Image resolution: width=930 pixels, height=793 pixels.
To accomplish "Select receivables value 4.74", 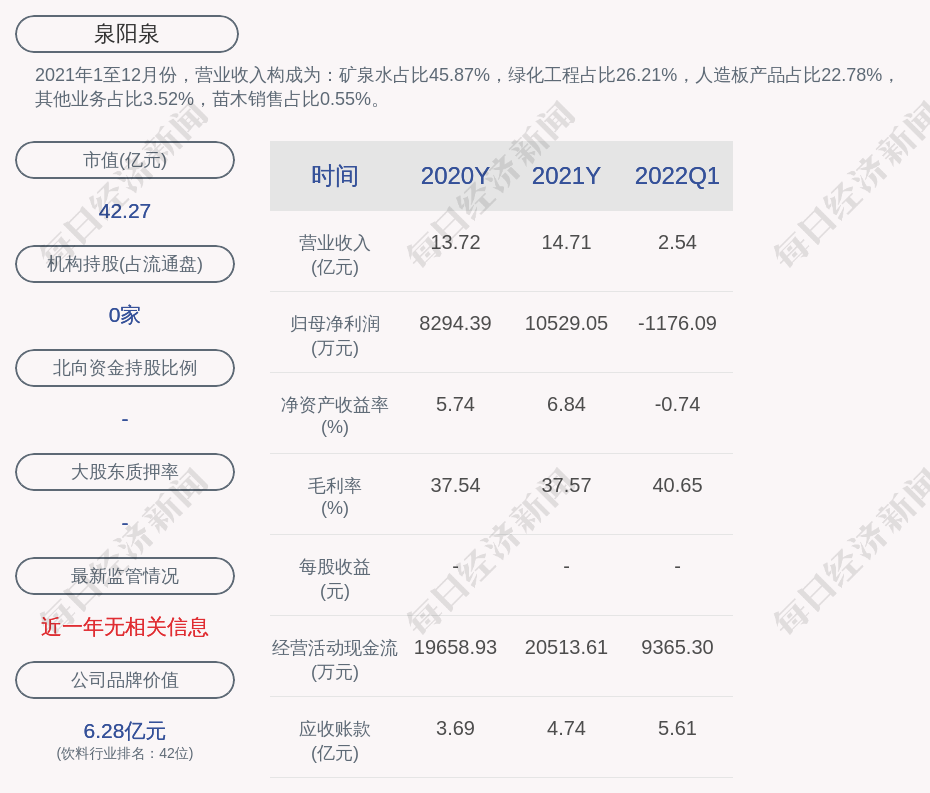I will (x=566, y=728).
